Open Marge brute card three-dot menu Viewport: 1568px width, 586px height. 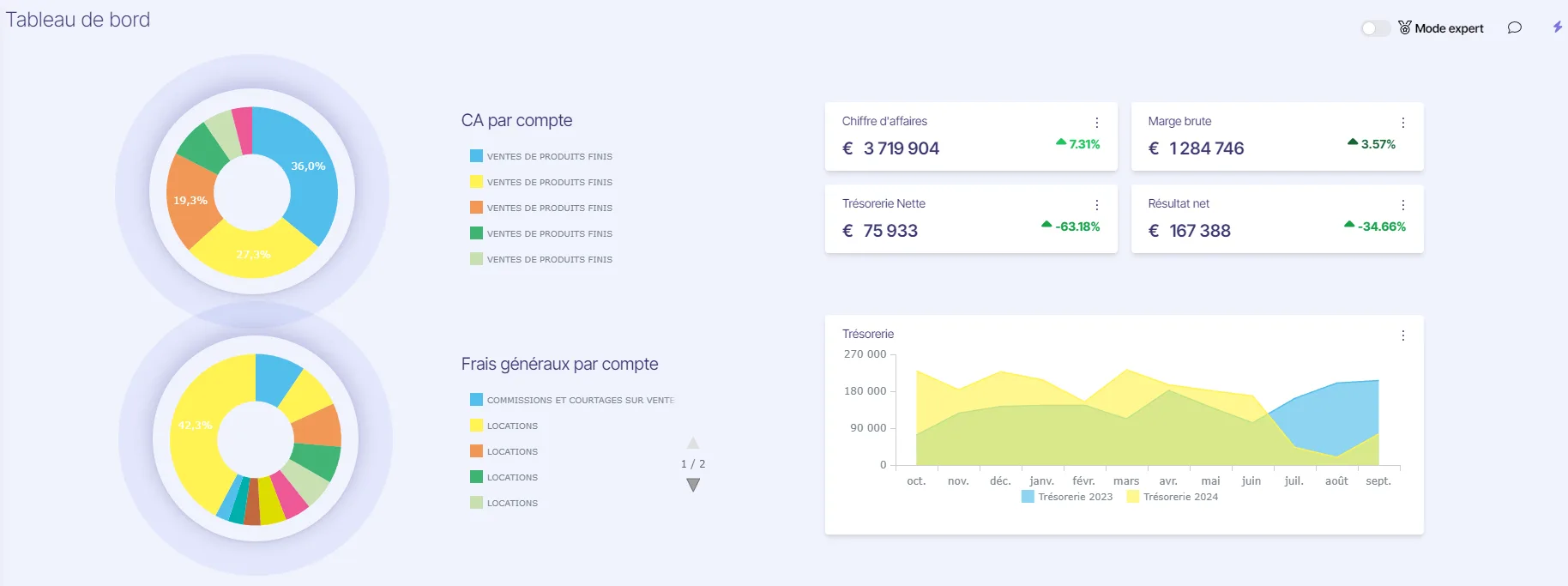point(1403,123)
